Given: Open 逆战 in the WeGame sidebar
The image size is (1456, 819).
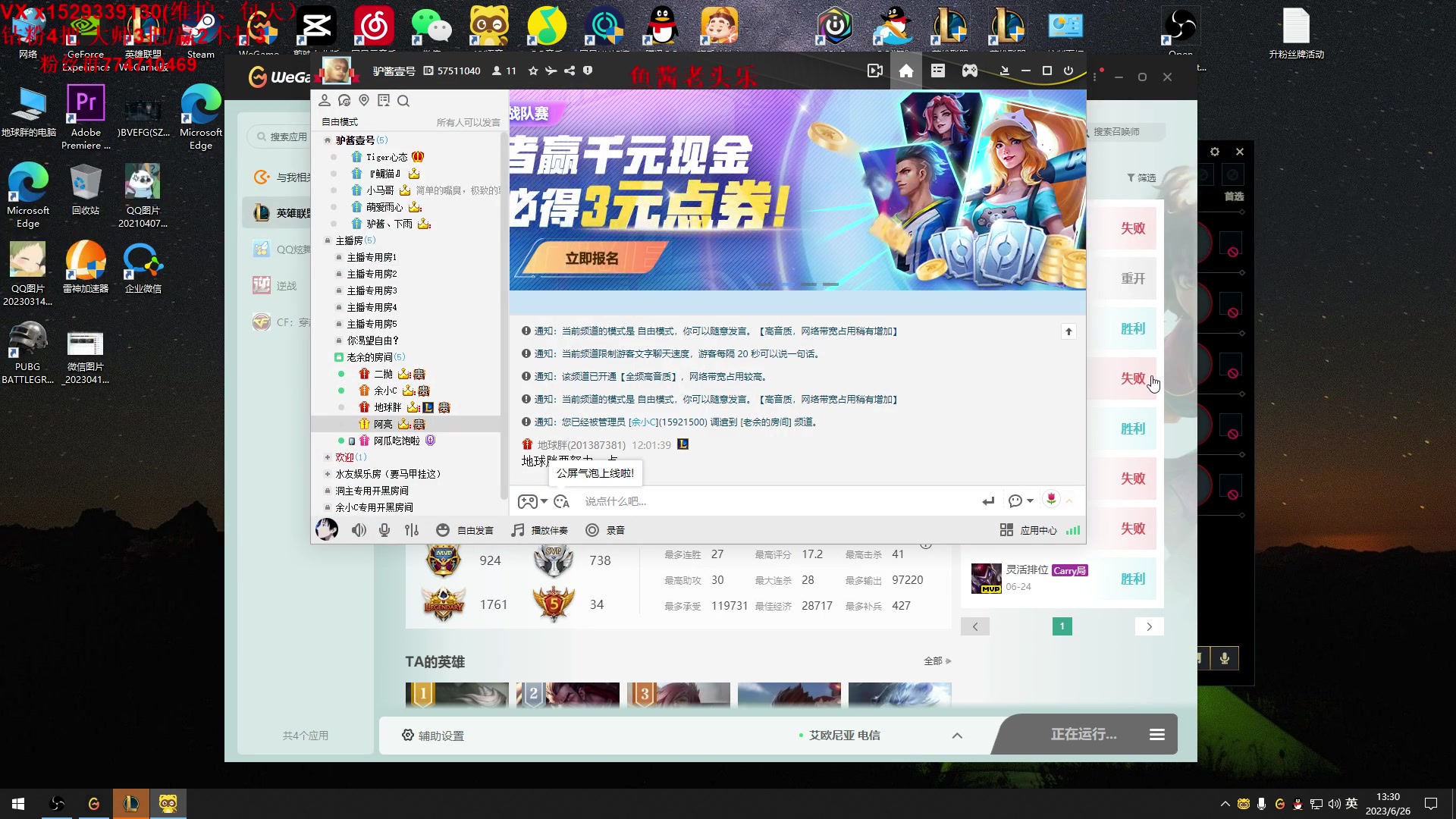Looking at the screenshot, I should 275,286.
